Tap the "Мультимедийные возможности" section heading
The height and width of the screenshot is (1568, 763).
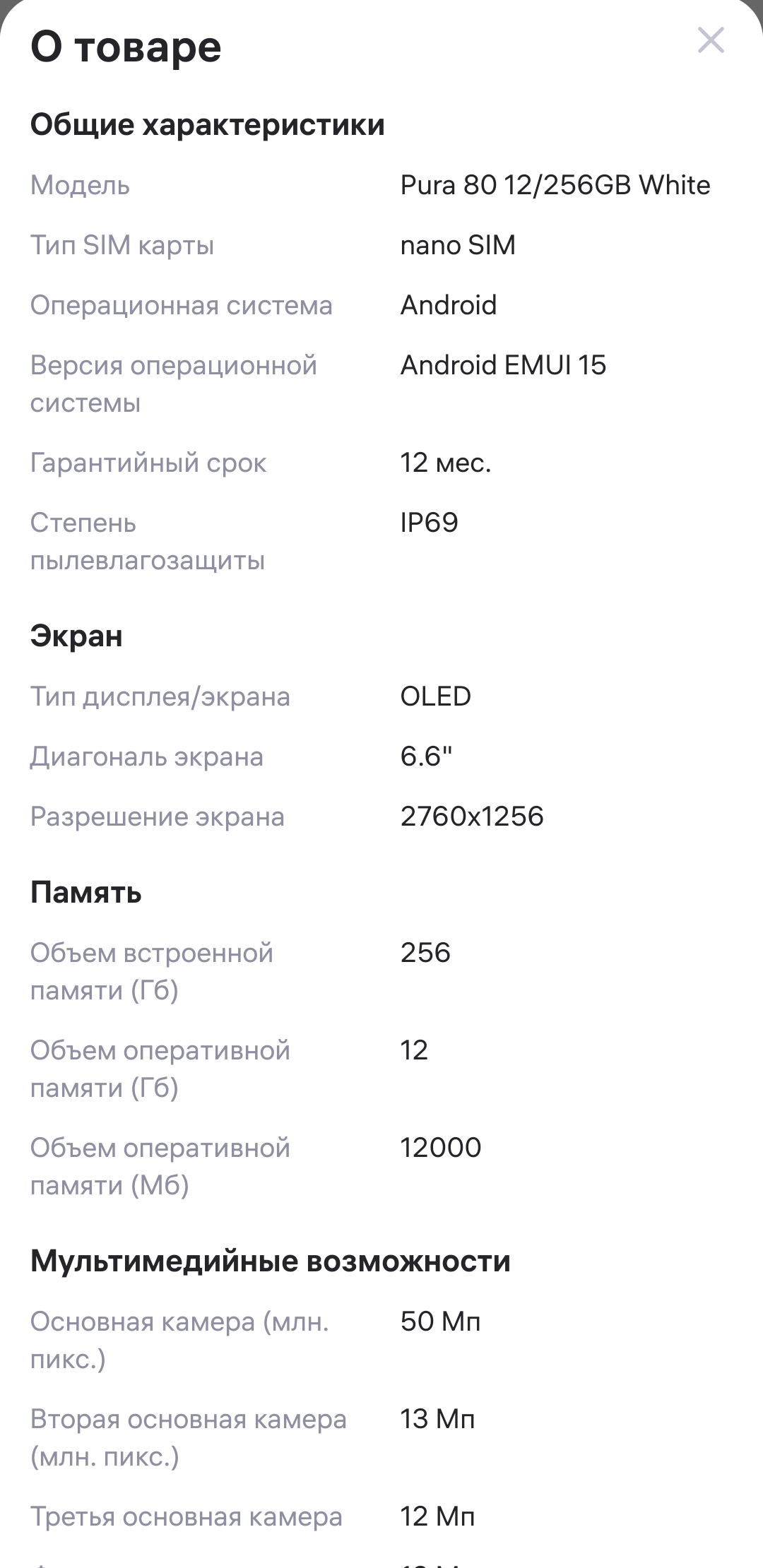271,1261
